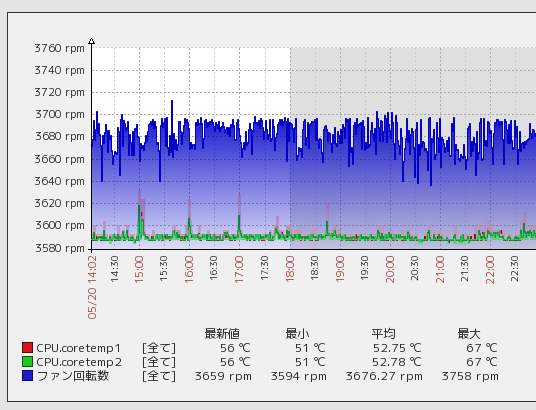The height and width of the screenshot is (410, 536).
Task: Click the blue ファン回転数 legend swatch
Action: (x=27, y=375)
